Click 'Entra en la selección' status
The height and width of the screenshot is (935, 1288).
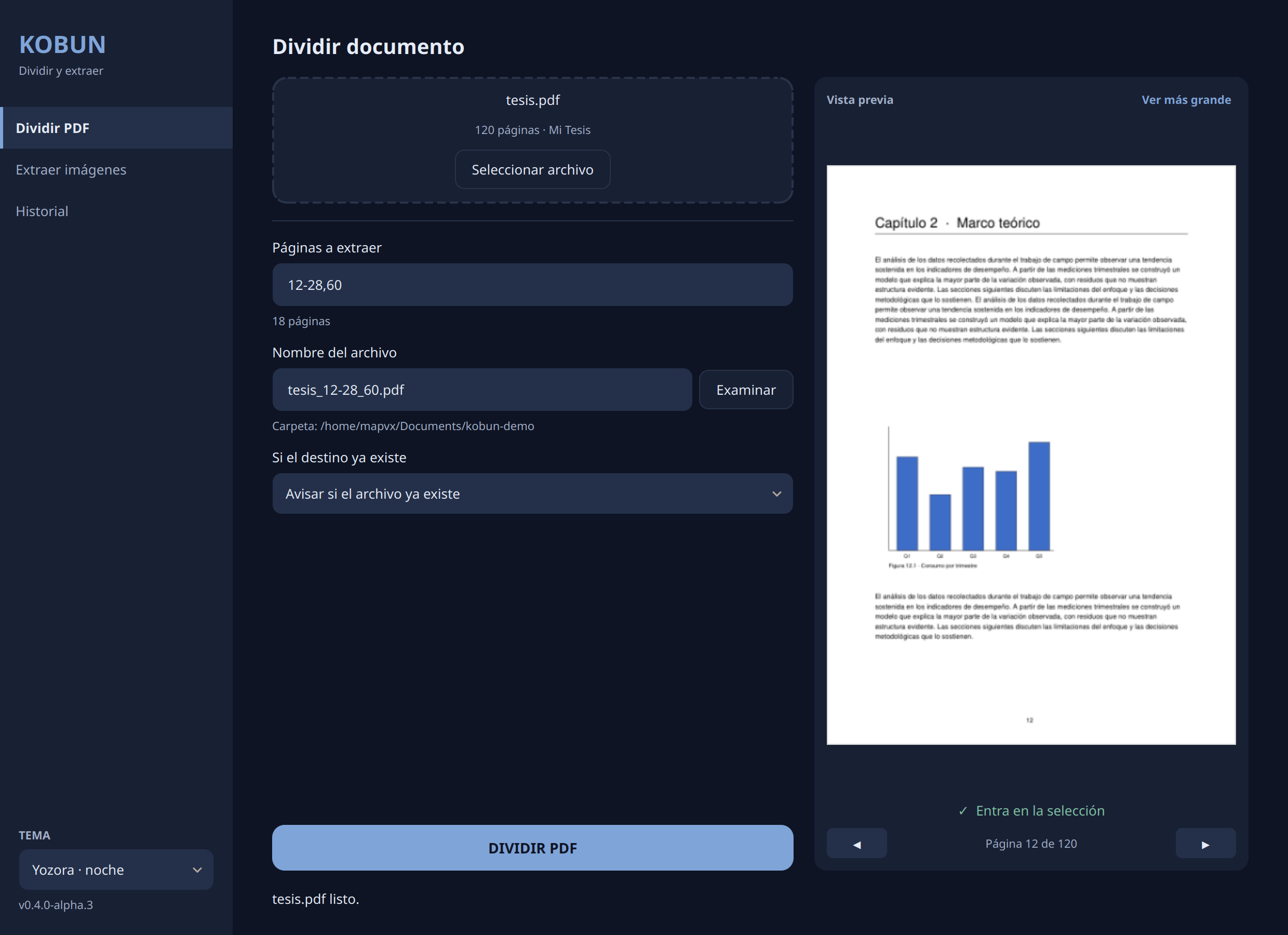[x=1031, y=811]
